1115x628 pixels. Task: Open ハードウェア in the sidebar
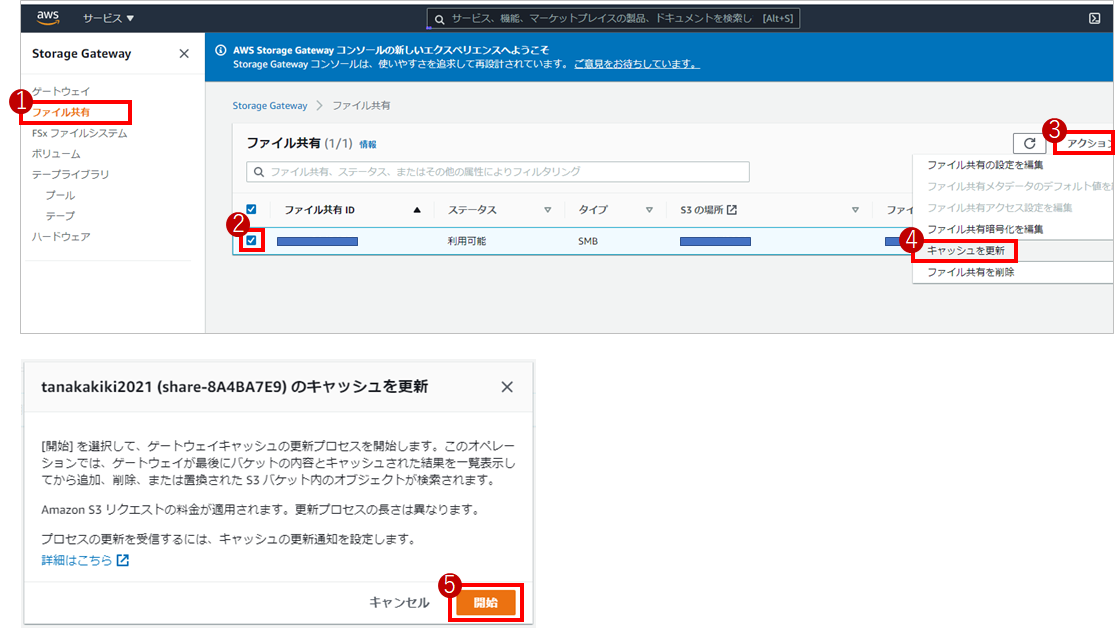coord(61,236)
